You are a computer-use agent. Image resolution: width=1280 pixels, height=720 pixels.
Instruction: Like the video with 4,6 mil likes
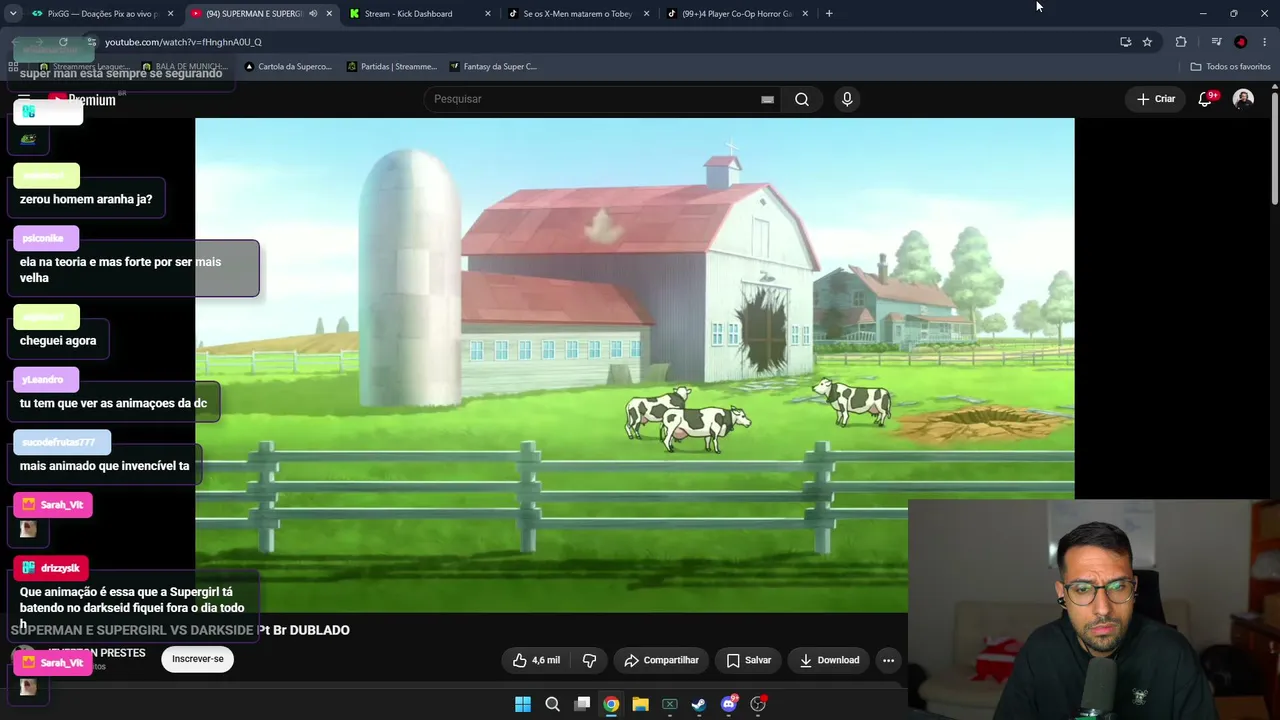click(536, 660)
